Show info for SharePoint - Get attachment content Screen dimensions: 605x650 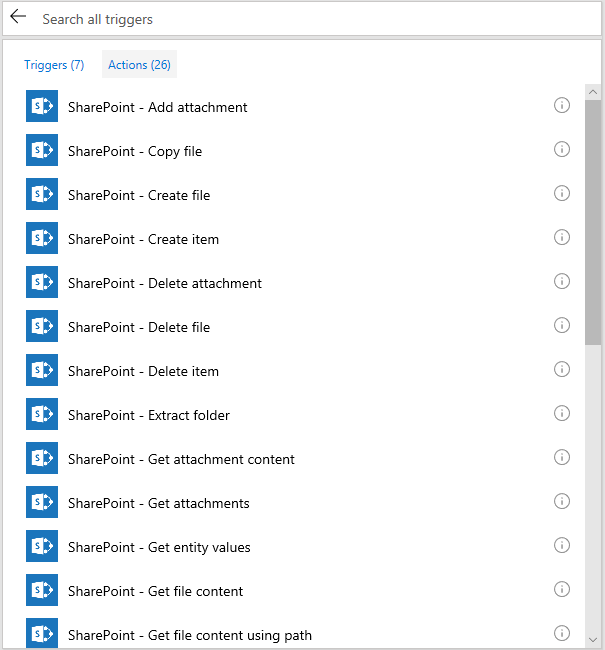(562, 457)
